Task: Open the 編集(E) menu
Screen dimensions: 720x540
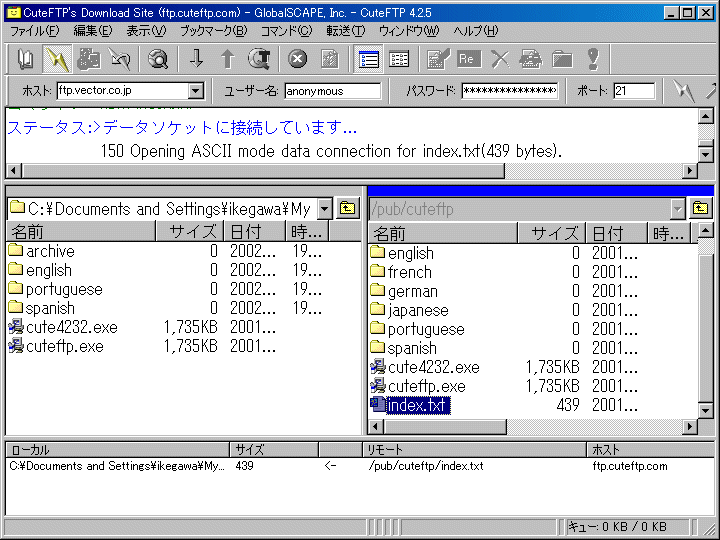Action: point(93,31)
